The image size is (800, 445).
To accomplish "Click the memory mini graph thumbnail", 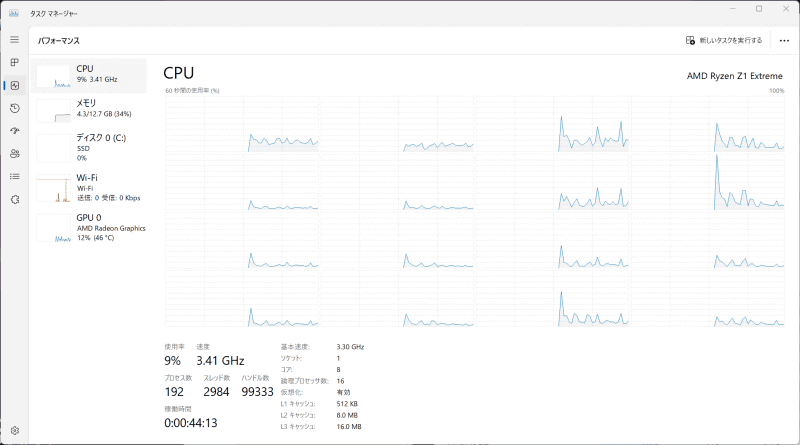I will coord(54,111).
